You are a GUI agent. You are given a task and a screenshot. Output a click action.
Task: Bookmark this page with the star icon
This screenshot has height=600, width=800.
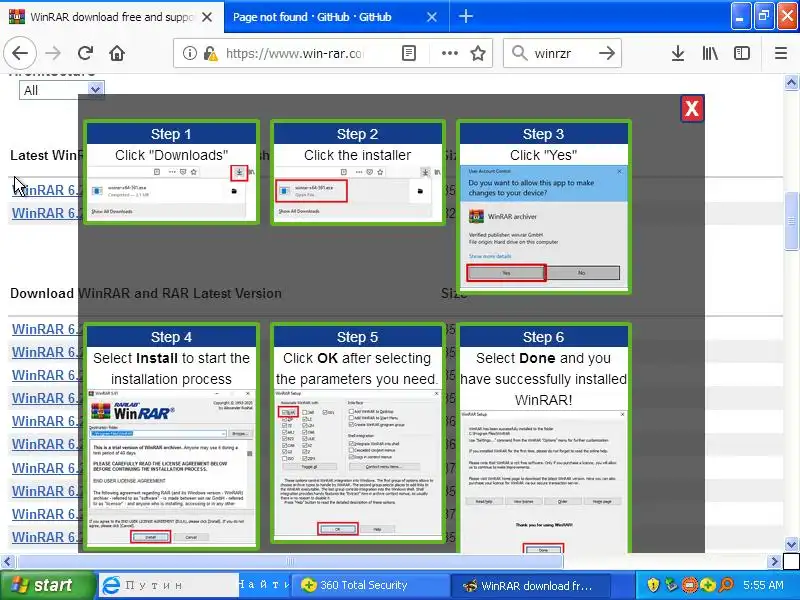coord(478,53)
